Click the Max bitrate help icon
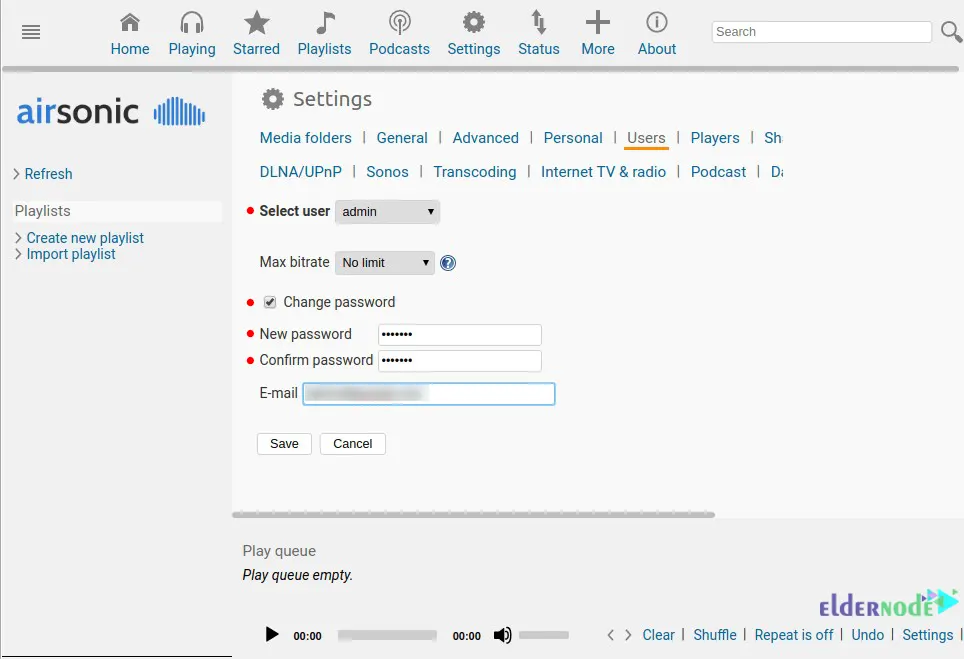The image size is (964, 659). [x=448, y=263]
